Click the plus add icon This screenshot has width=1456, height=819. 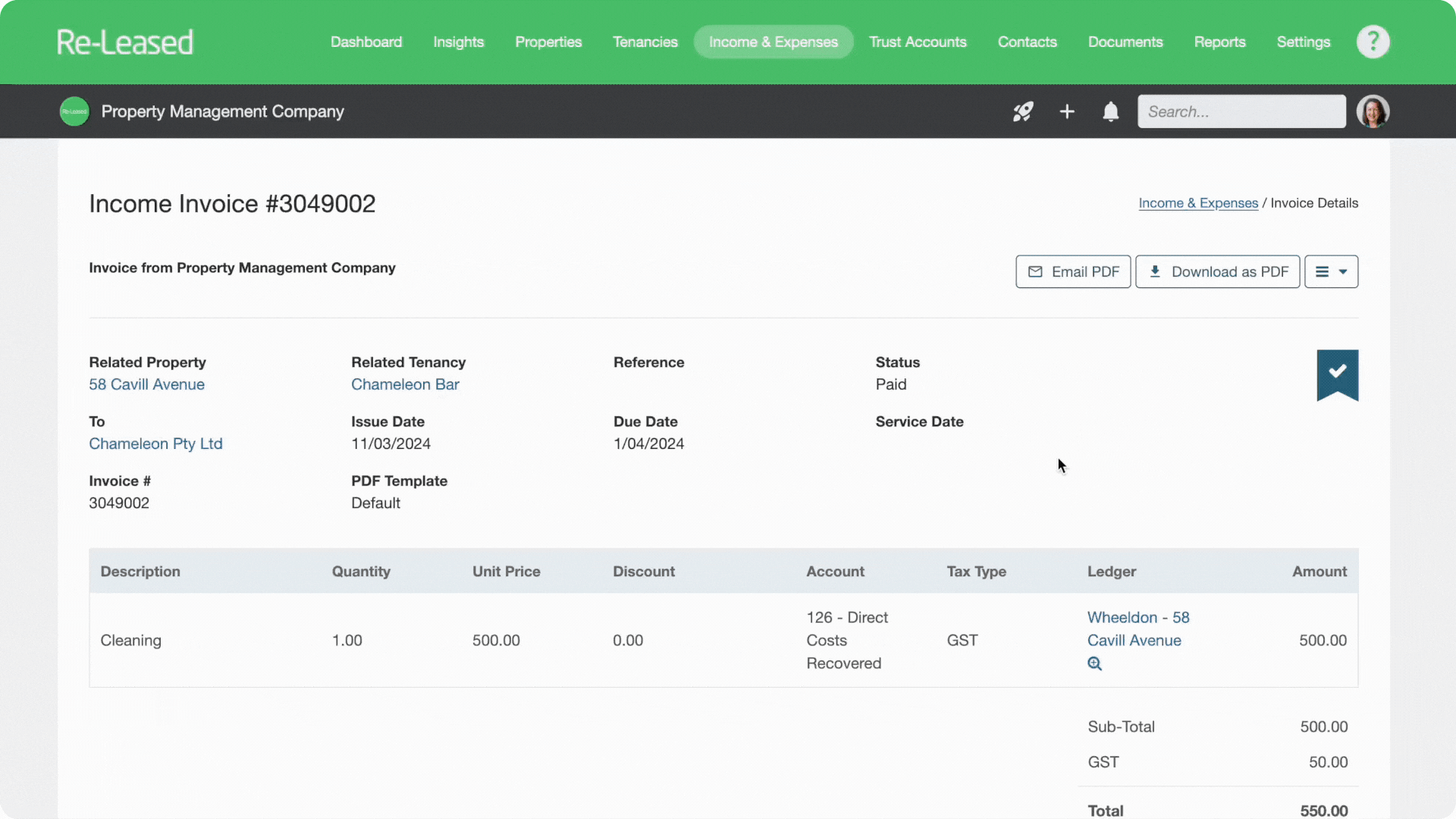1067,111
